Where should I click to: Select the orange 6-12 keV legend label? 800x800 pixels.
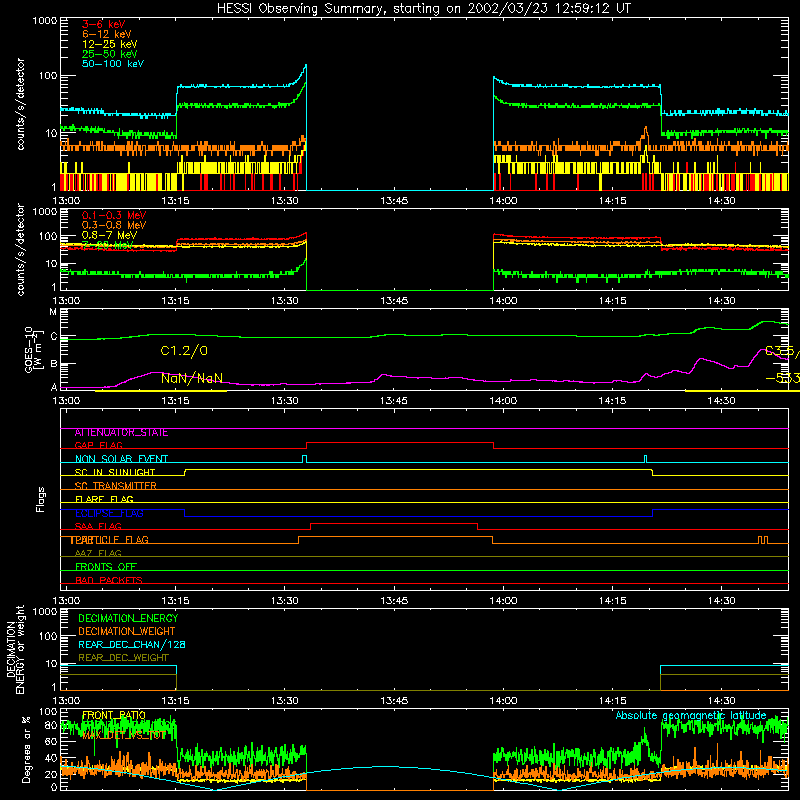(x=107, y=34)
